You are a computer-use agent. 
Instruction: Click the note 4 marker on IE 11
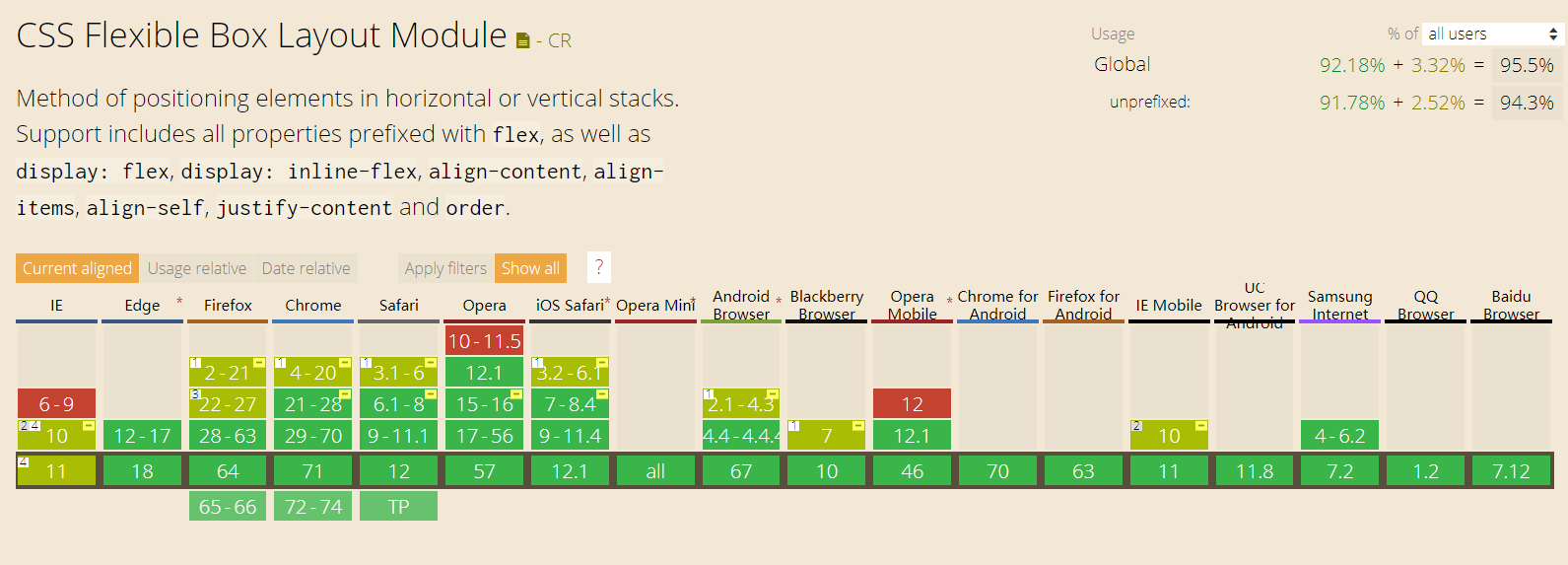[x=24, y=461]
